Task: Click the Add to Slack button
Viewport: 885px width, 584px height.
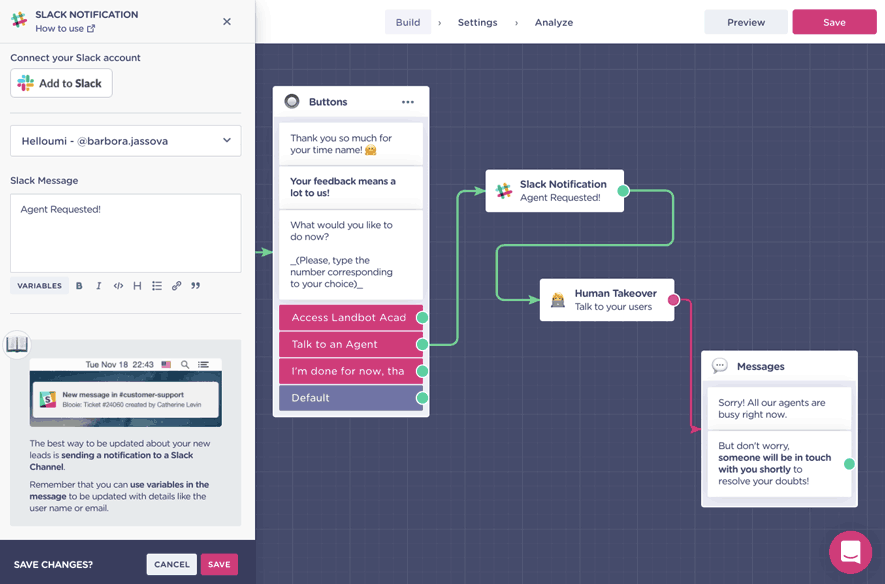Action: click(x=61, y=83)
